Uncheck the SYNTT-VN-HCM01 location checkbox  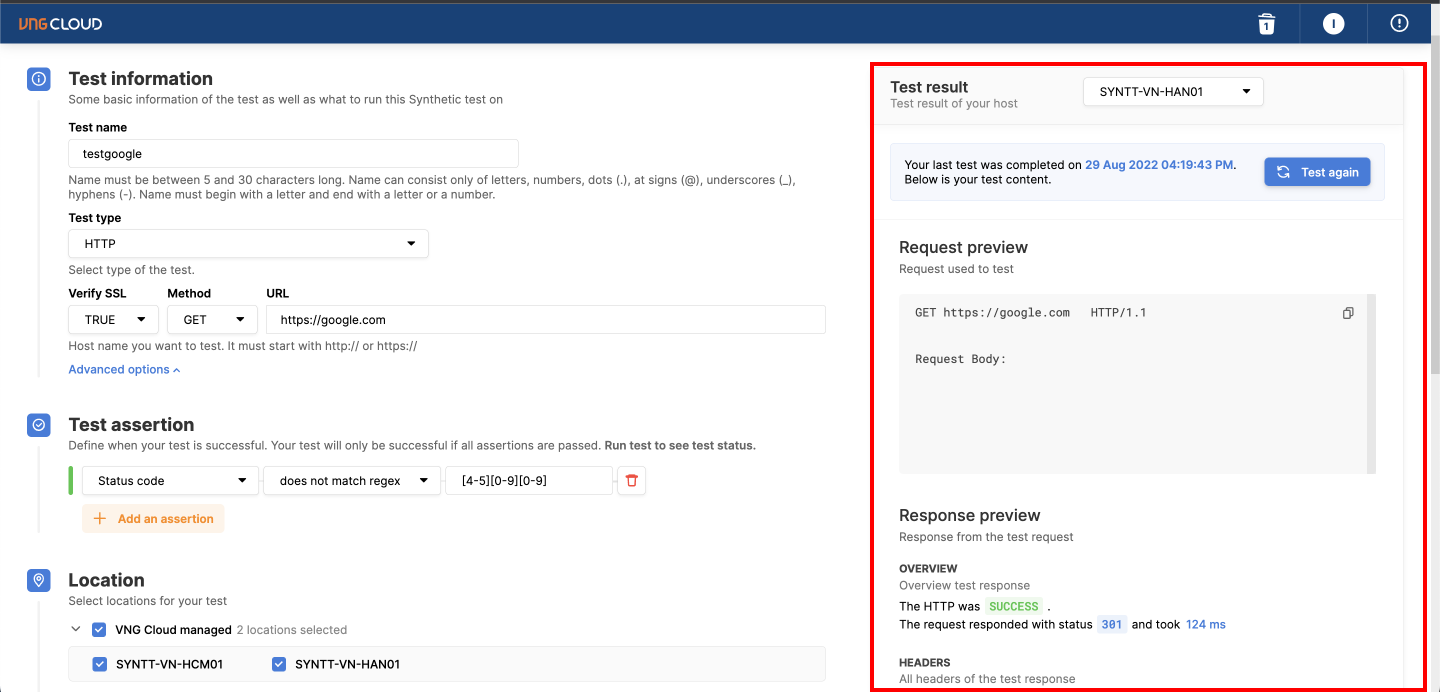(100, 664)
